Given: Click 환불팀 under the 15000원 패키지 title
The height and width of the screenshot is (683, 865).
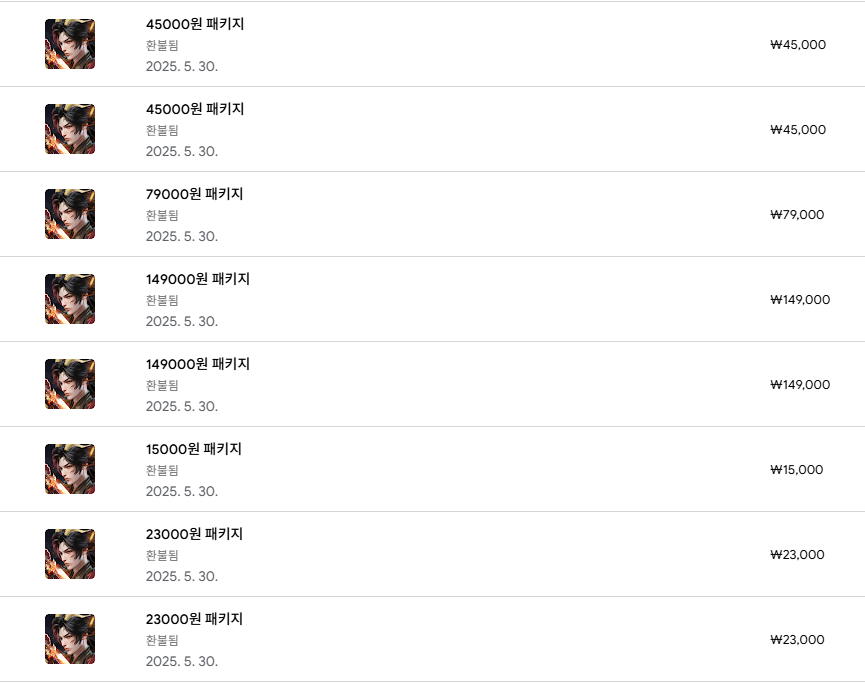Looking at the screenshot, I should click(x=162, y=470).
